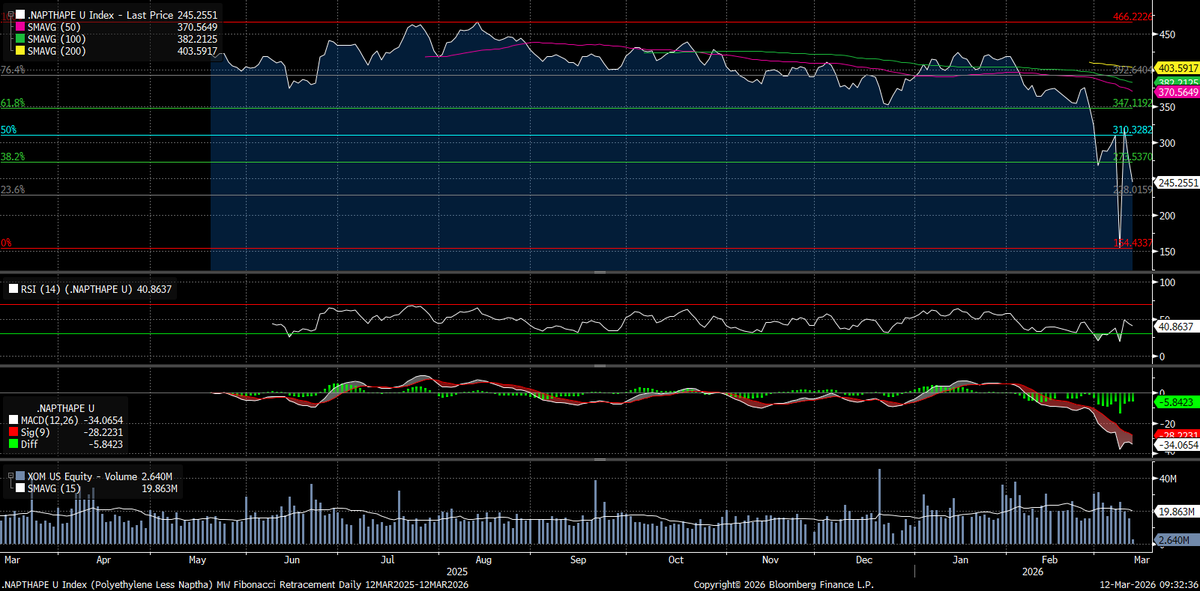Click the Aug label on the date axis
The image size is (1200, 591).
(483, 559)
